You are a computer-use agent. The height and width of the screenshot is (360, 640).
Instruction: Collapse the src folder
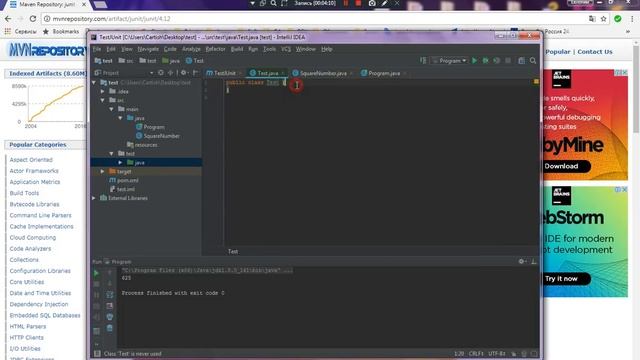click(103, 100)
